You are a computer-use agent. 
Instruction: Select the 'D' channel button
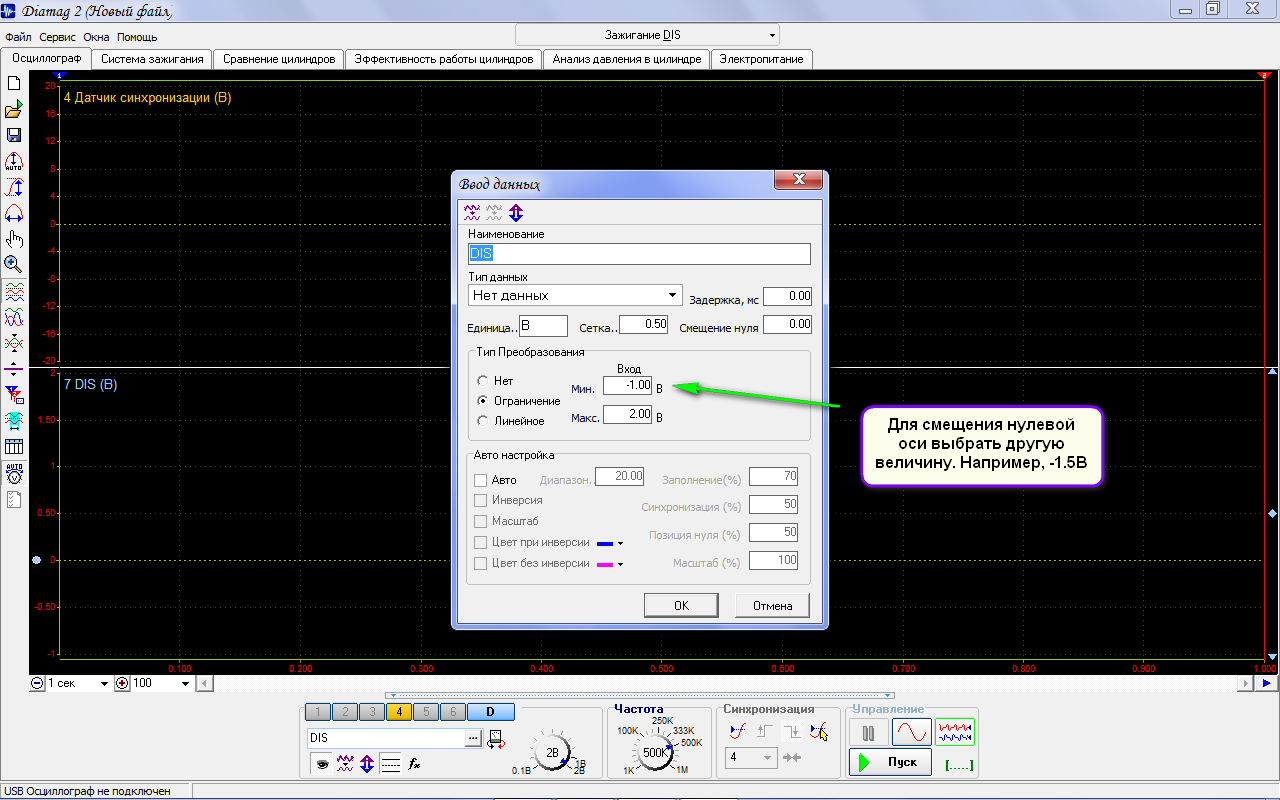point(491,712)
